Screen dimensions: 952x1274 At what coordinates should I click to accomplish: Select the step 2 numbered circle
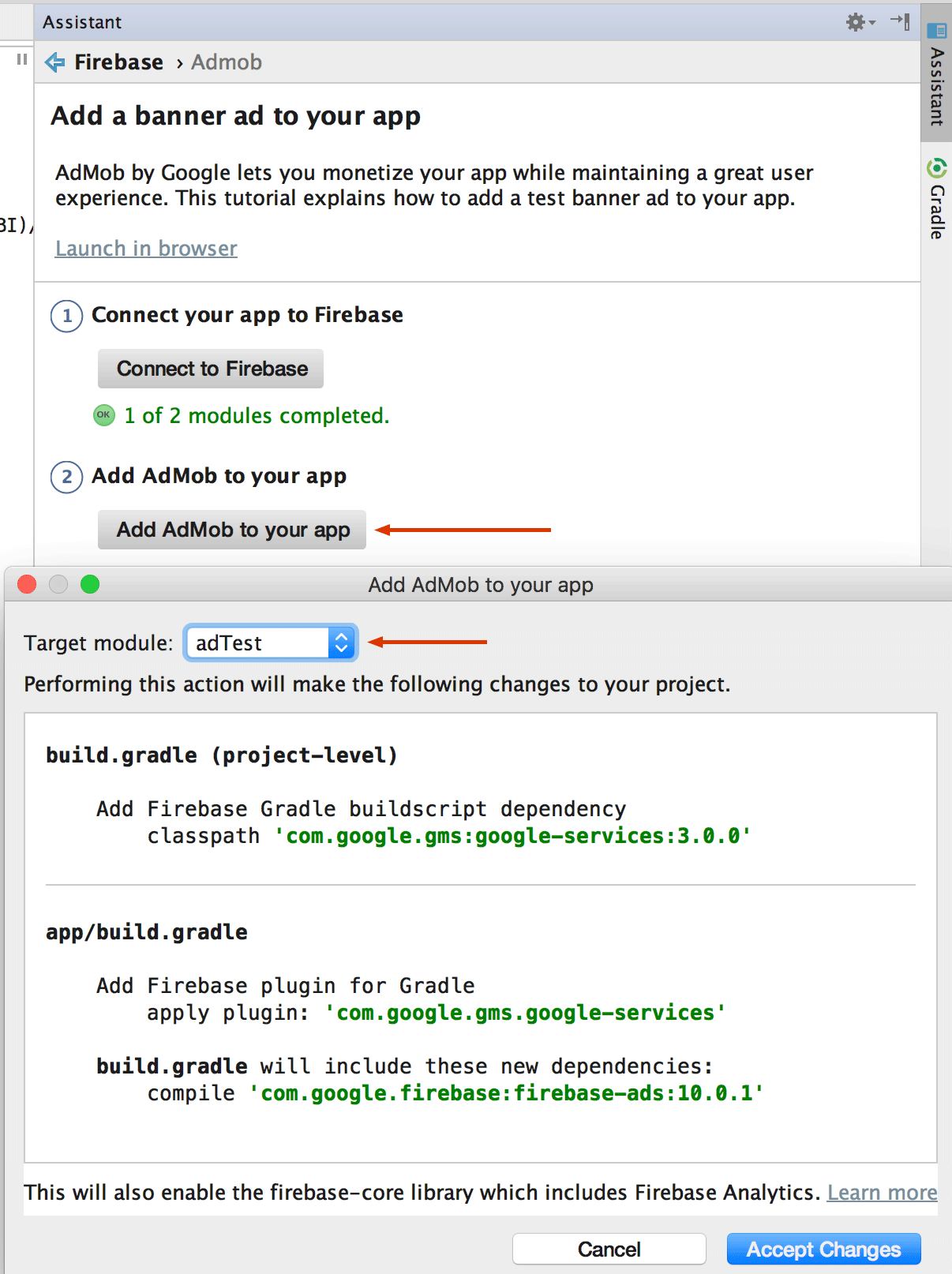67,478
